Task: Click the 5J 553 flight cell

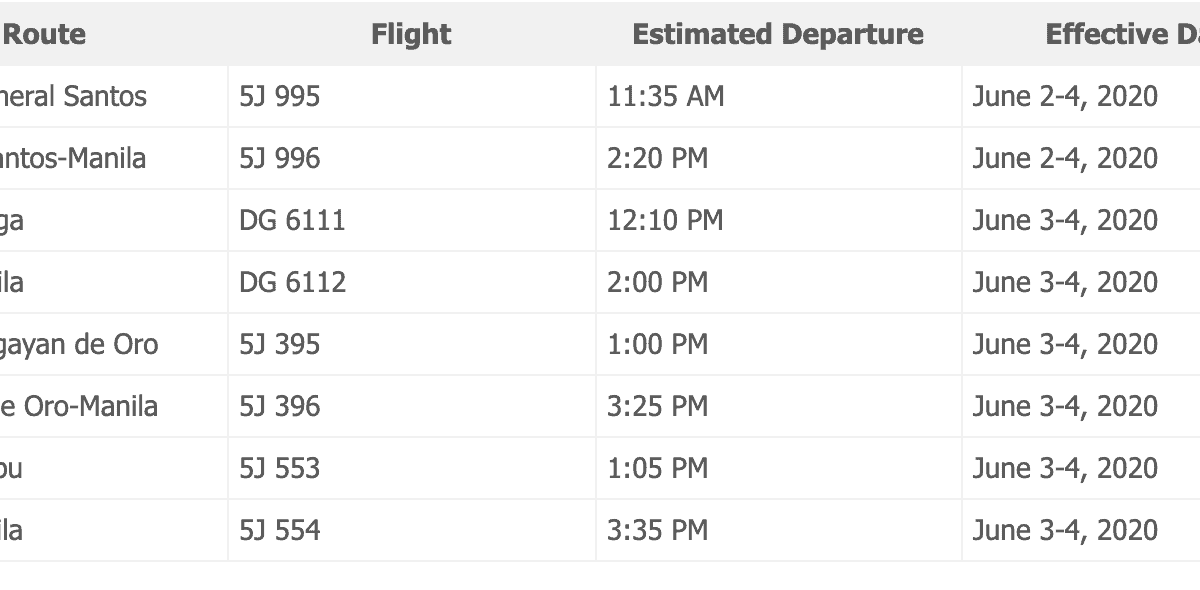Action: point(280,469)
